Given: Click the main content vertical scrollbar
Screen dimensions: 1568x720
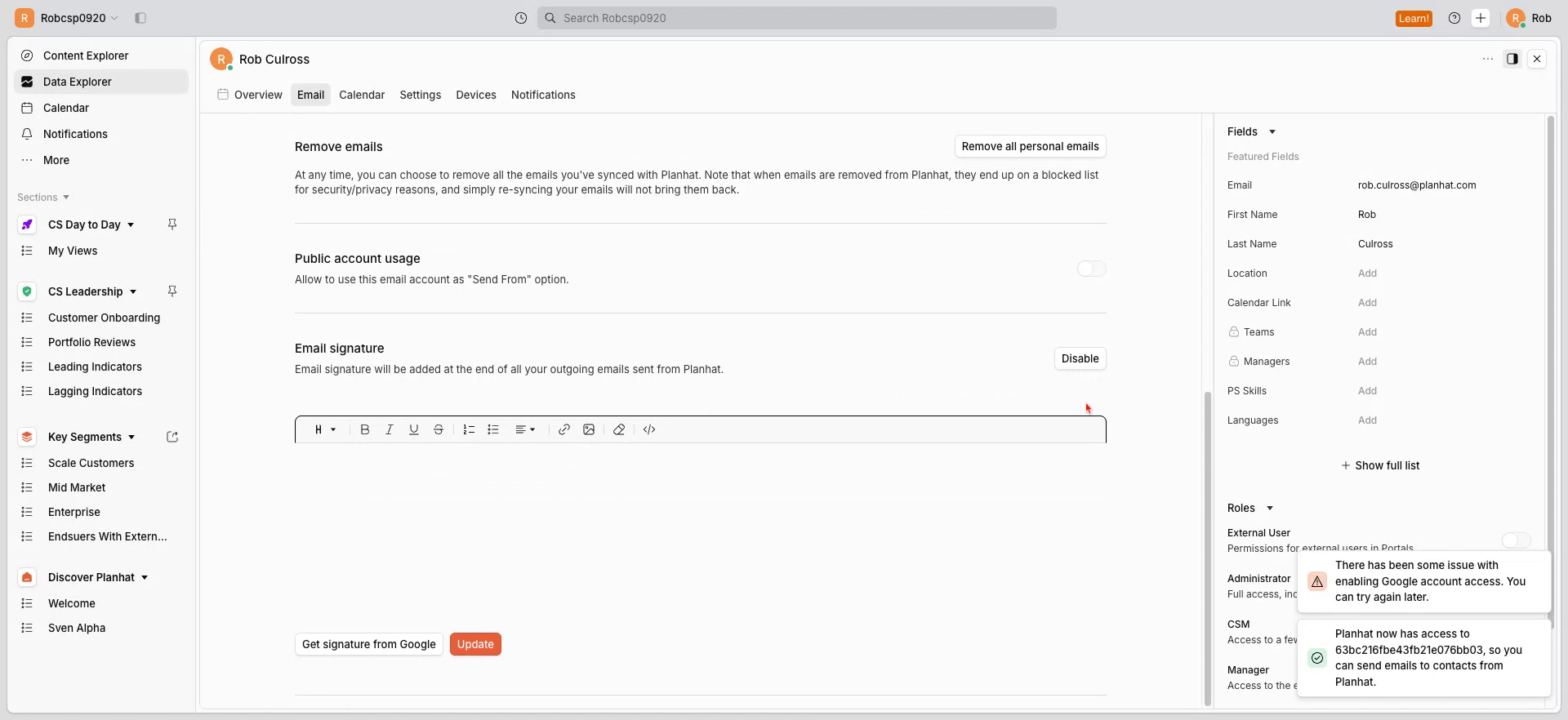Looking at the screenshot, I should (x=1207, y=548).
